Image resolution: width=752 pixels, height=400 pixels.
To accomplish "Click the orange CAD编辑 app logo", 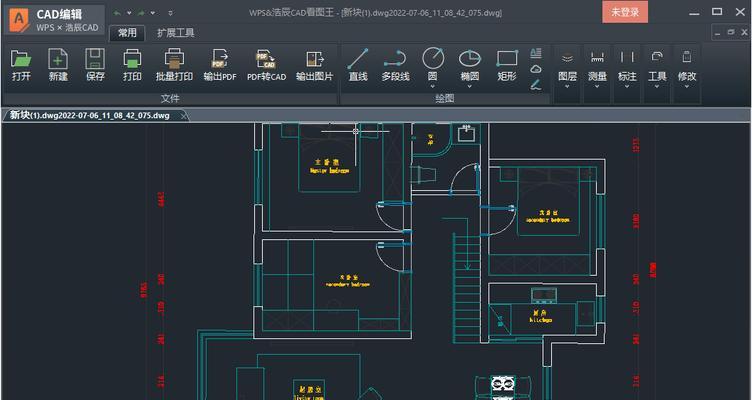I will coord(20,20).
